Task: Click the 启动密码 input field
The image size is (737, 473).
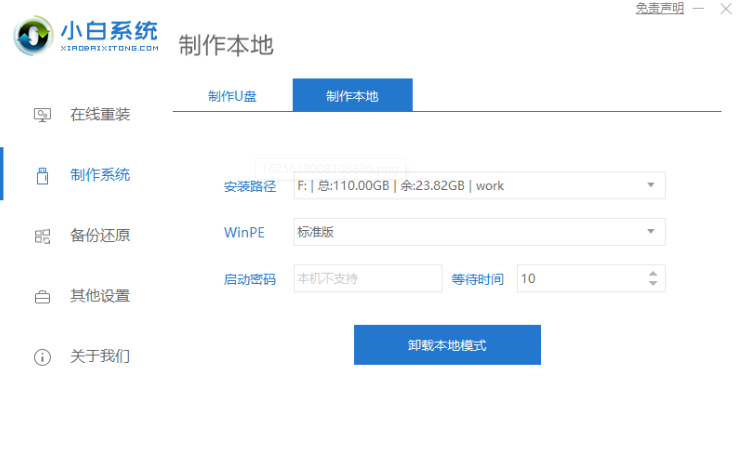Action: click(x=368, y=278)
